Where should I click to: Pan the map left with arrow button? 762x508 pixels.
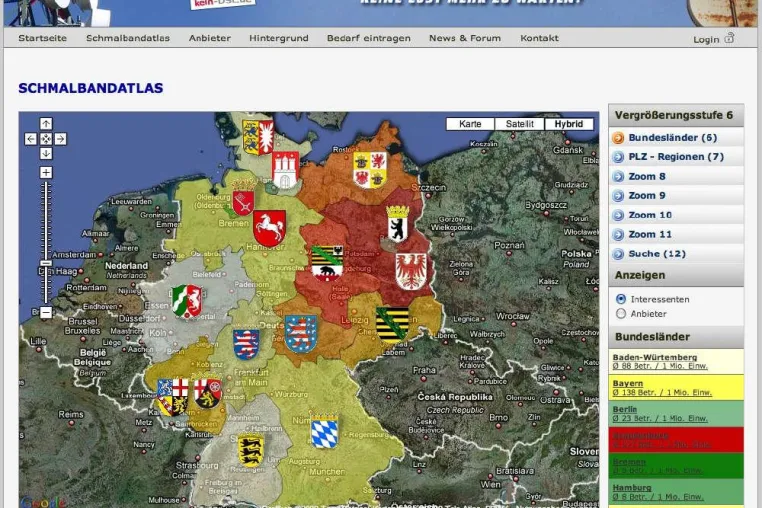31,139
